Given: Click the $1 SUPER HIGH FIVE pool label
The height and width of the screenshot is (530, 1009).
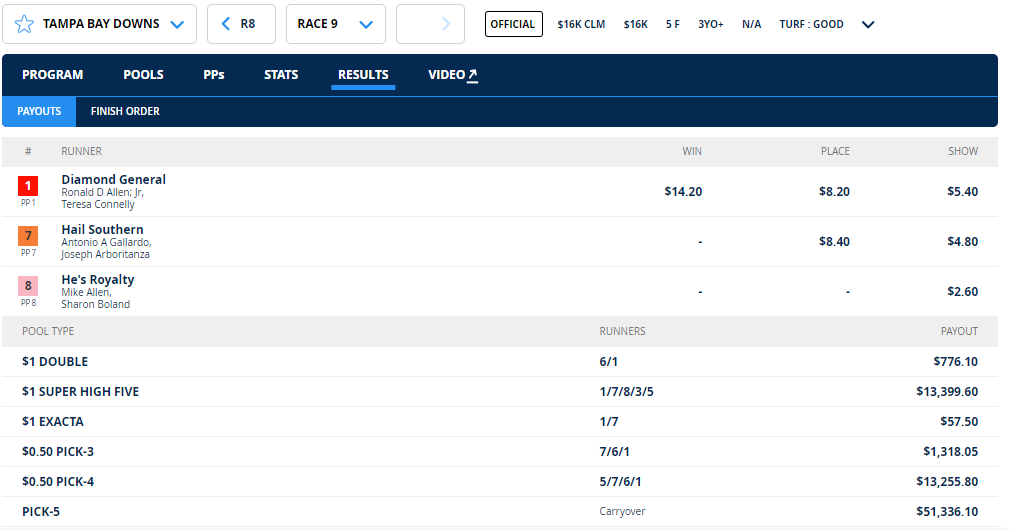Looking at the screenshot, I should (80, 392).
